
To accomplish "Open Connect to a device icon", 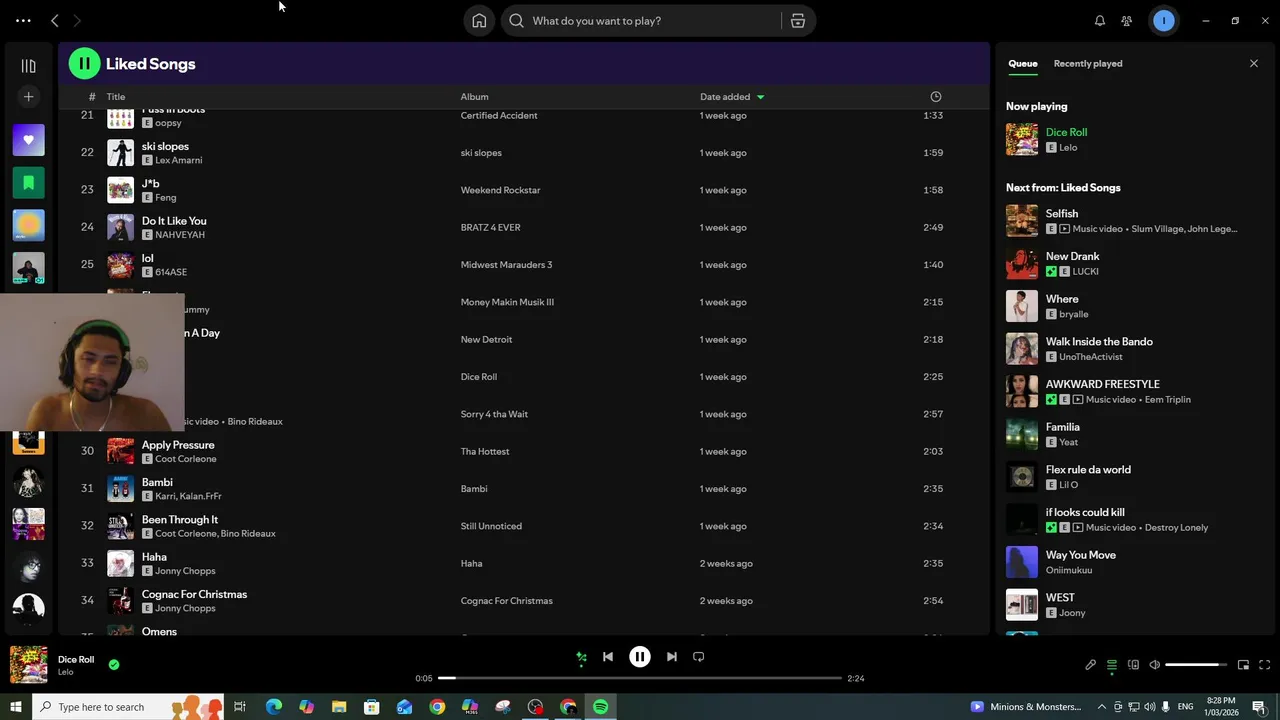I will [x=1133, y=665].
